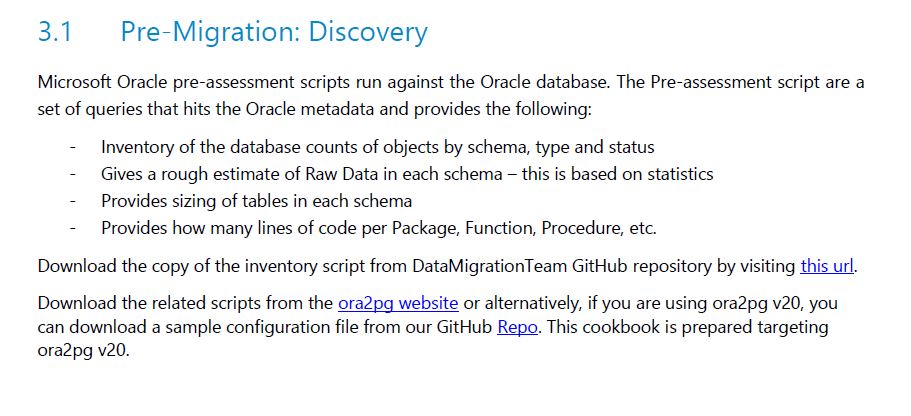Click the dash marker before "Inventory of the database"
Image resolution: width=911 pixels, height=416 pixels.
point(73,148)
